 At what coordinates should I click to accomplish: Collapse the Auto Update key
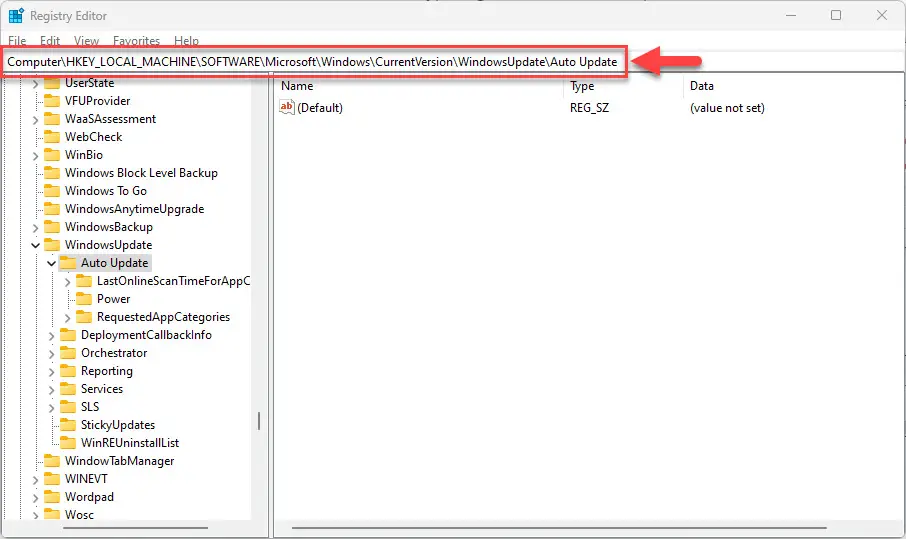[x=51, y=263]
